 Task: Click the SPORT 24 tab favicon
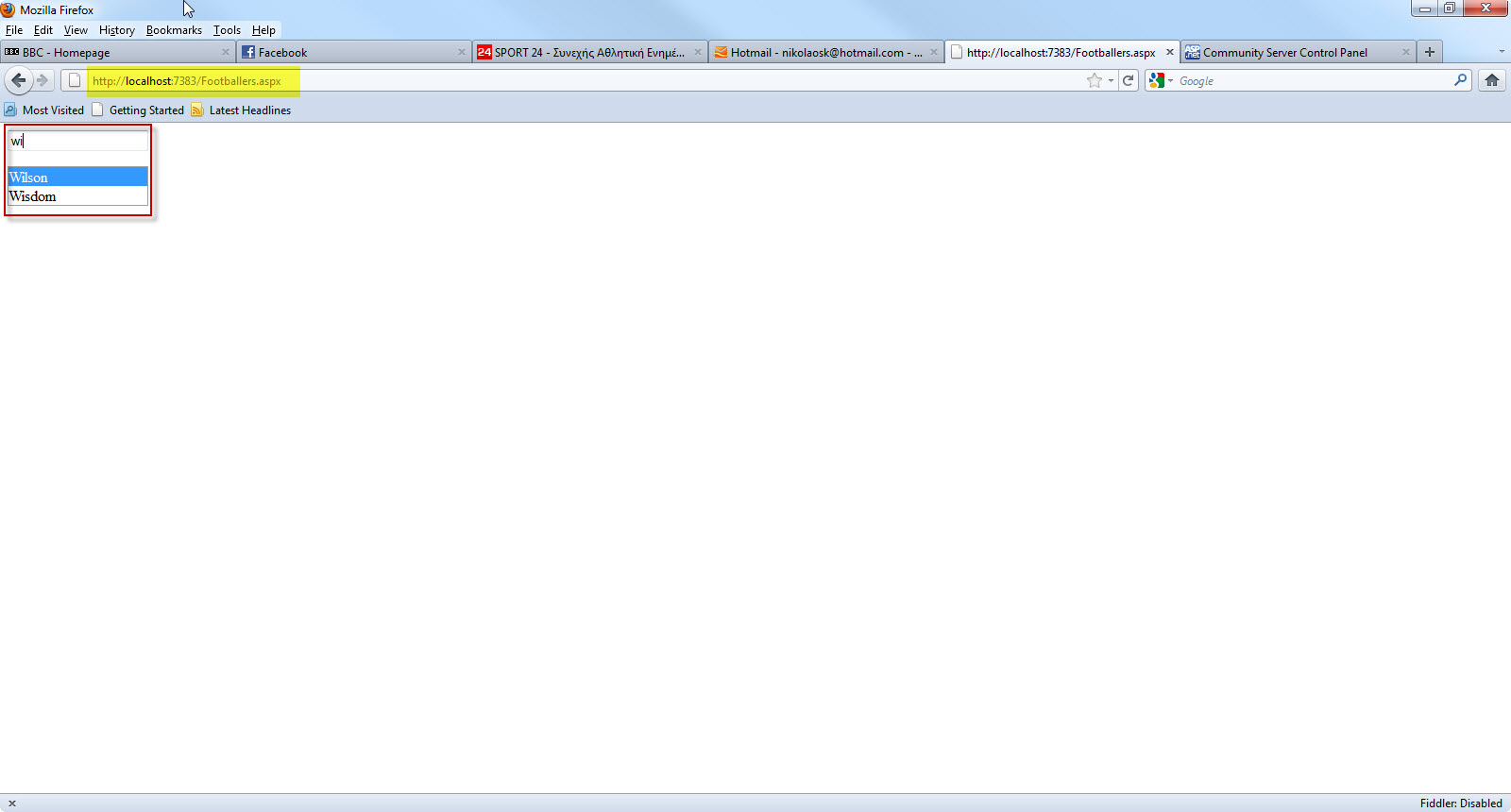(484, 52)
